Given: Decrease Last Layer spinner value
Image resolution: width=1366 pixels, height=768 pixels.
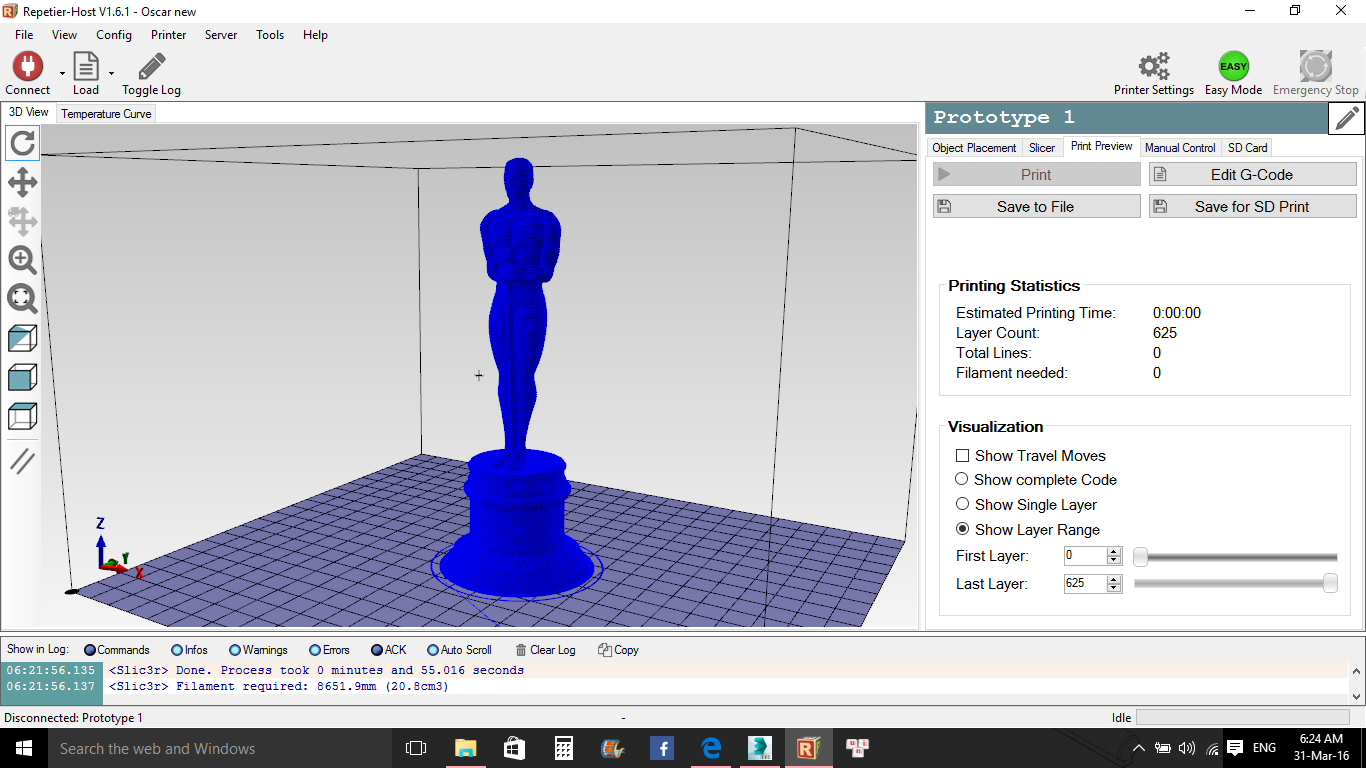Looking at the screenshot, I should coord(1114,588).
